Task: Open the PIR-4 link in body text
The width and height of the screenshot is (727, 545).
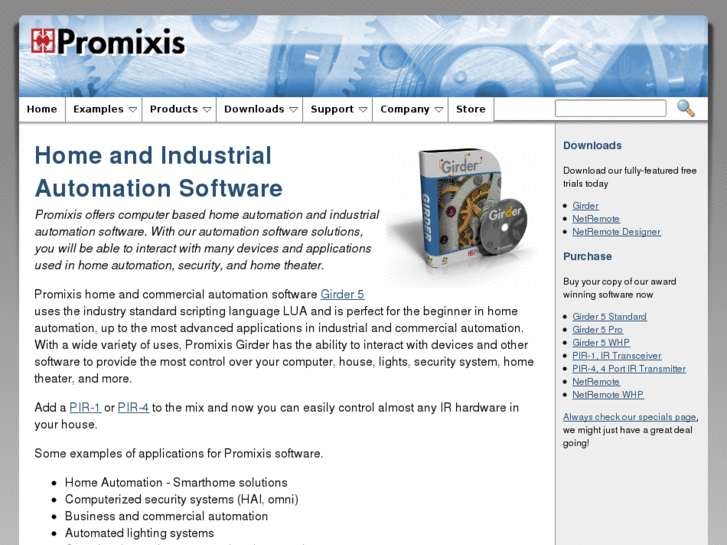Action: [x=134, y=408]
